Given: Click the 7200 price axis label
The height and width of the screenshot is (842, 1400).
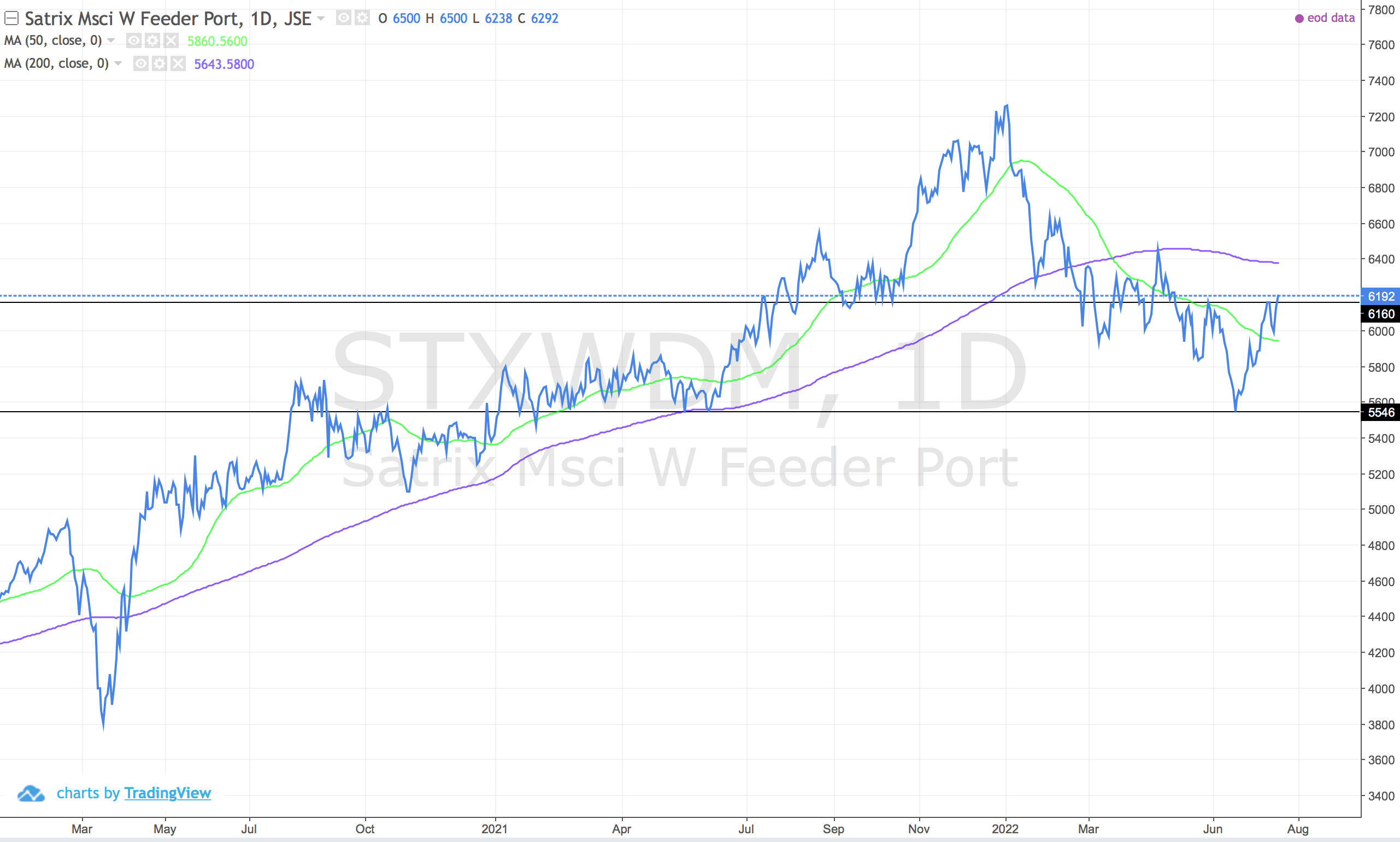Looking at the screenshot, I should [1381, 117].
